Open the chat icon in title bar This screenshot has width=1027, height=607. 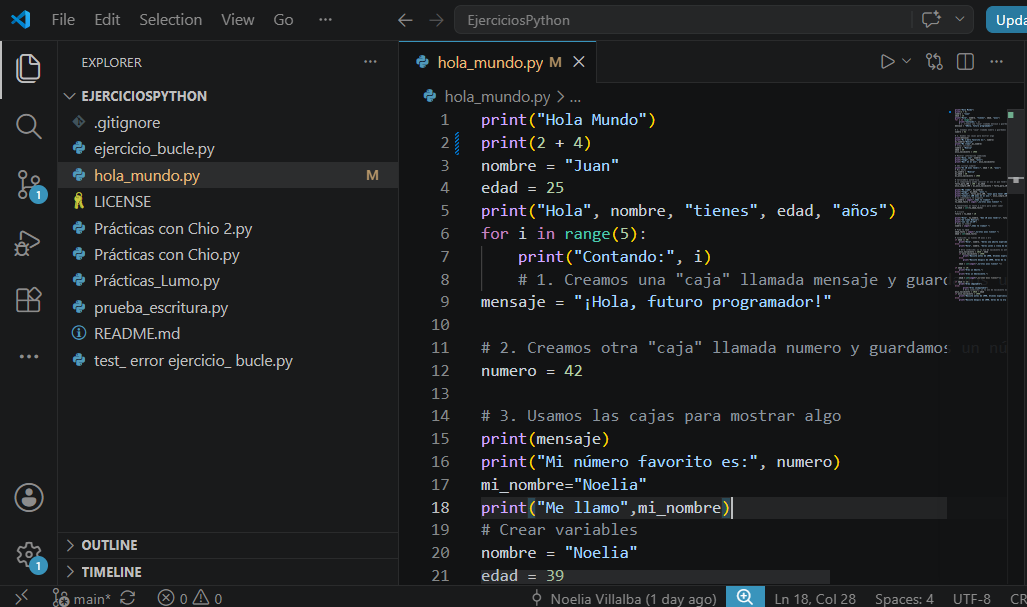[x=931, y=20]
